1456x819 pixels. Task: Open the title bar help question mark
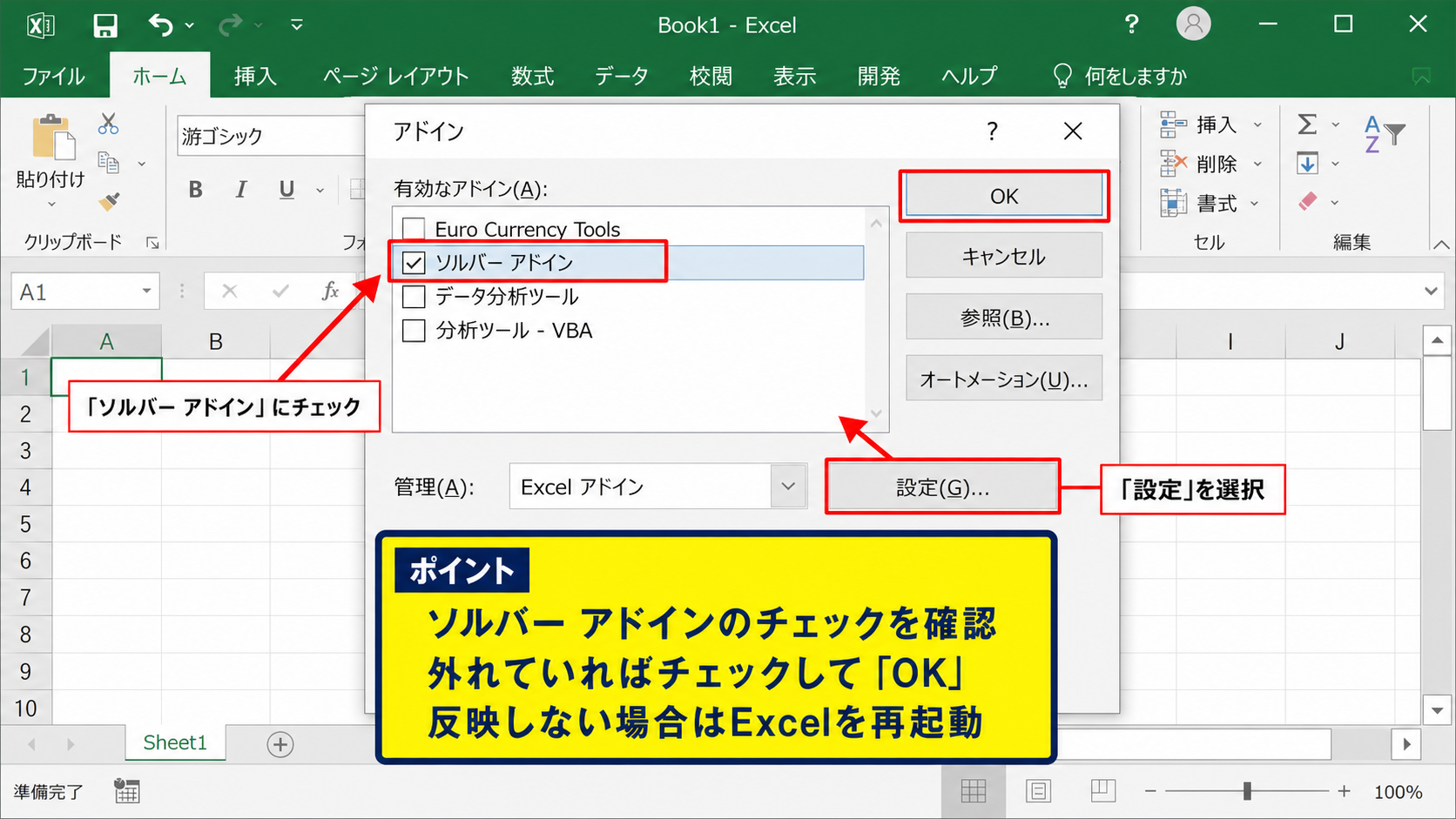pos(1131,24)
